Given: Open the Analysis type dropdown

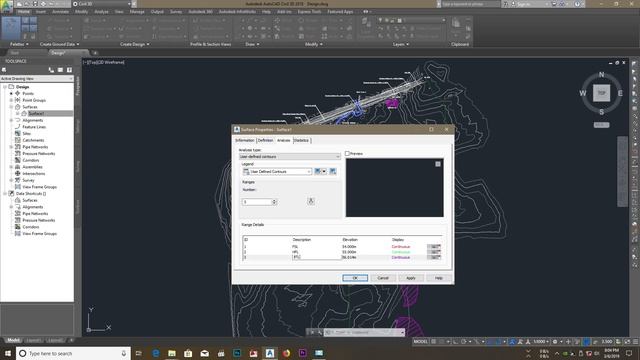Looking at the screenshot, I should coord(289,157).
